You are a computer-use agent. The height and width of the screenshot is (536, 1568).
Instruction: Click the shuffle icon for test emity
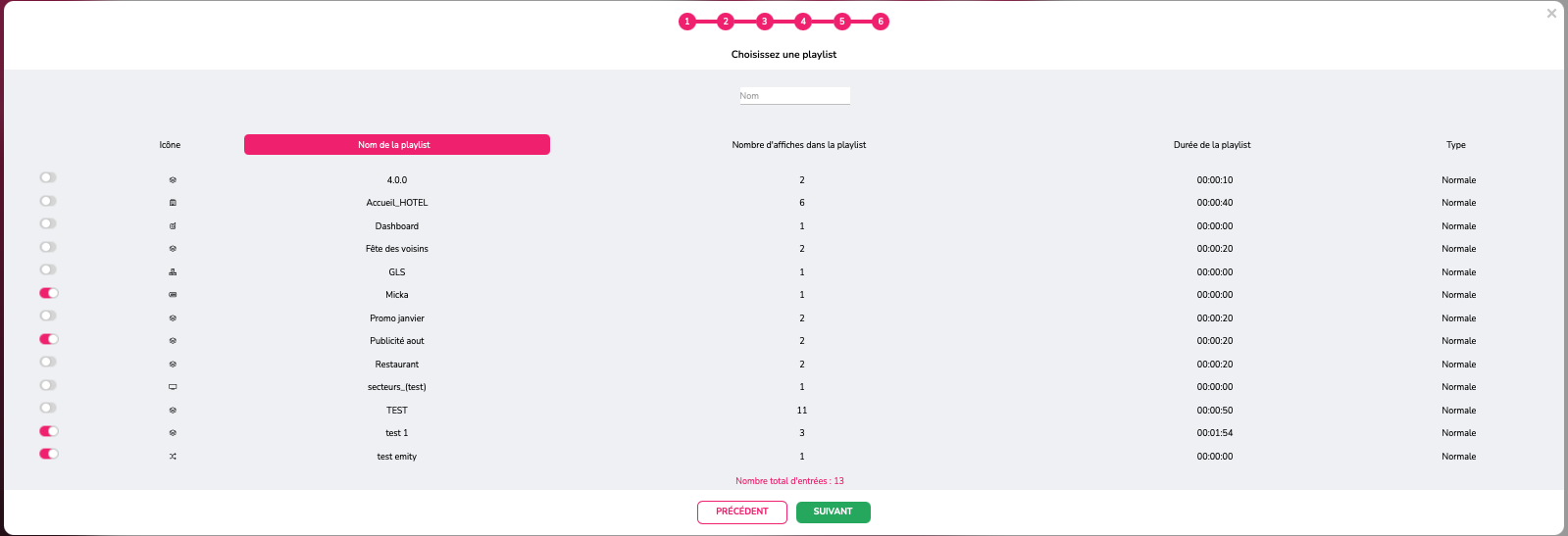pos(173,457)
